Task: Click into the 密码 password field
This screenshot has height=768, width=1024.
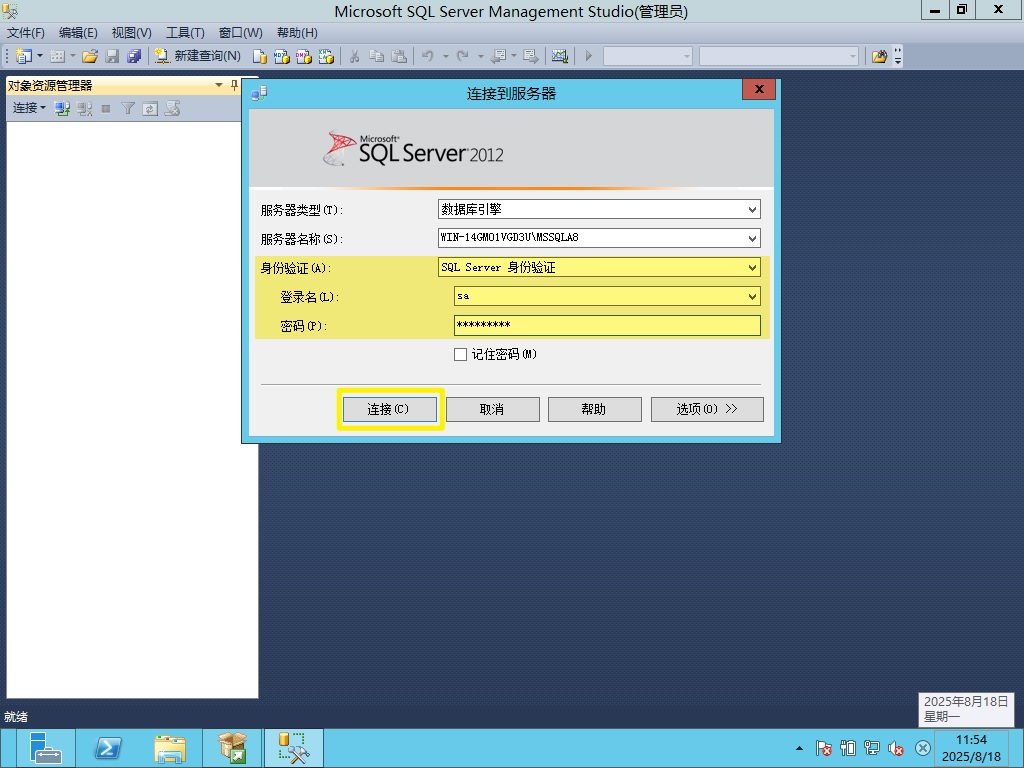Action: (x=607, y=325)
